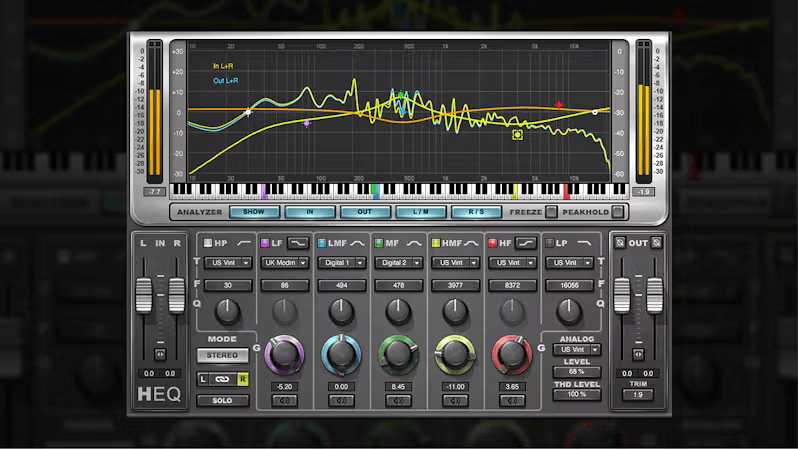Toggle the HF band on/off
The height and width of the screenshot is (449, 798).
(x=492, y=243)
